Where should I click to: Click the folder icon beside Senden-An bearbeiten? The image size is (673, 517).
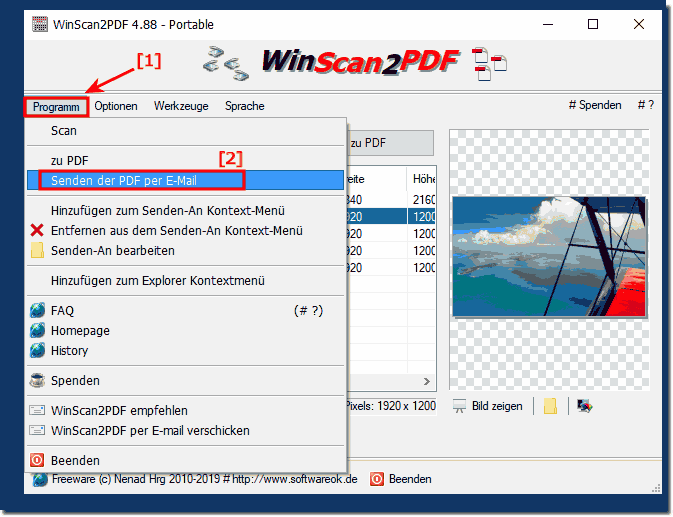click(x=37, y=251)
